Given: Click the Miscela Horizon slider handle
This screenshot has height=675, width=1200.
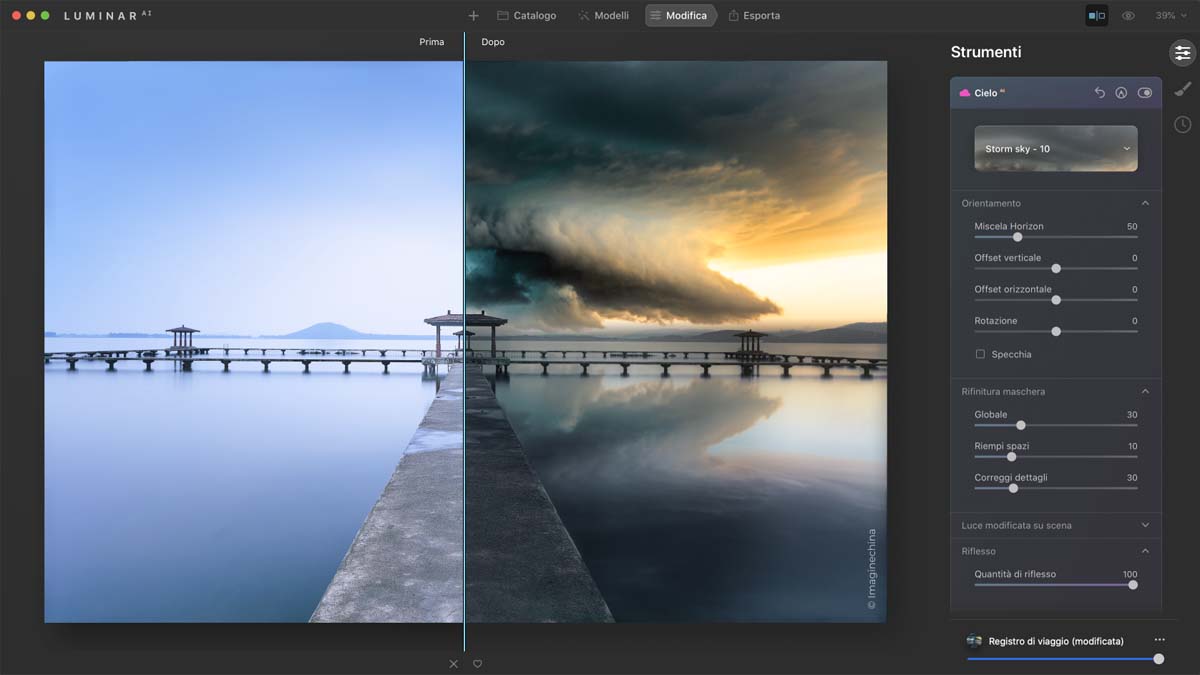Looking at the screenshot, I should pos(1017,237).
